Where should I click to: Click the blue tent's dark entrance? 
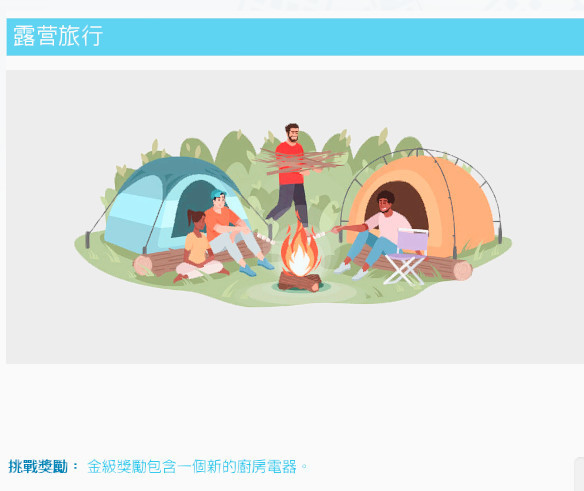(x=192, y=207)
